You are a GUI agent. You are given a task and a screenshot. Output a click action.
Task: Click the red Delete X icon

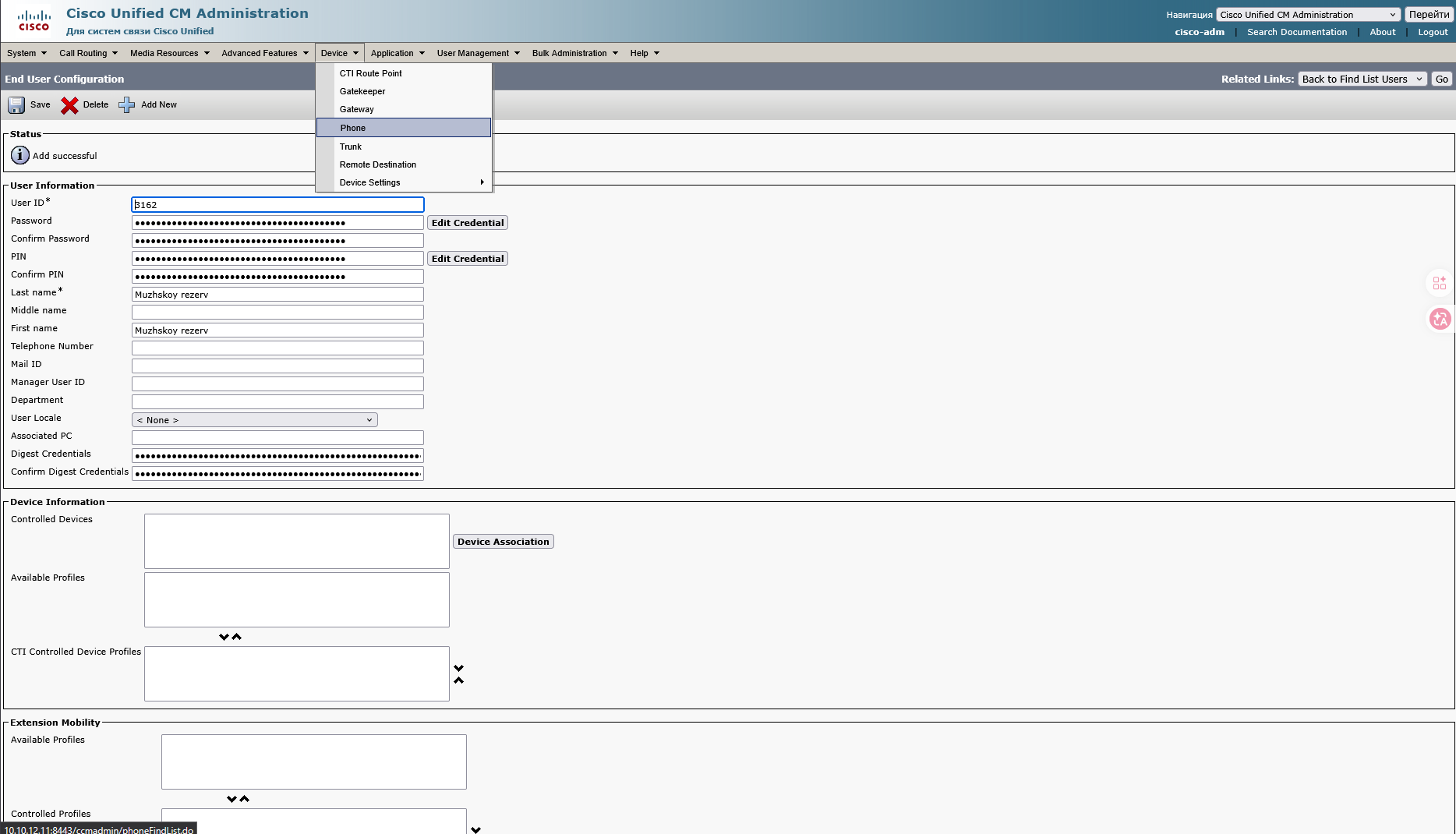[69, 105]
